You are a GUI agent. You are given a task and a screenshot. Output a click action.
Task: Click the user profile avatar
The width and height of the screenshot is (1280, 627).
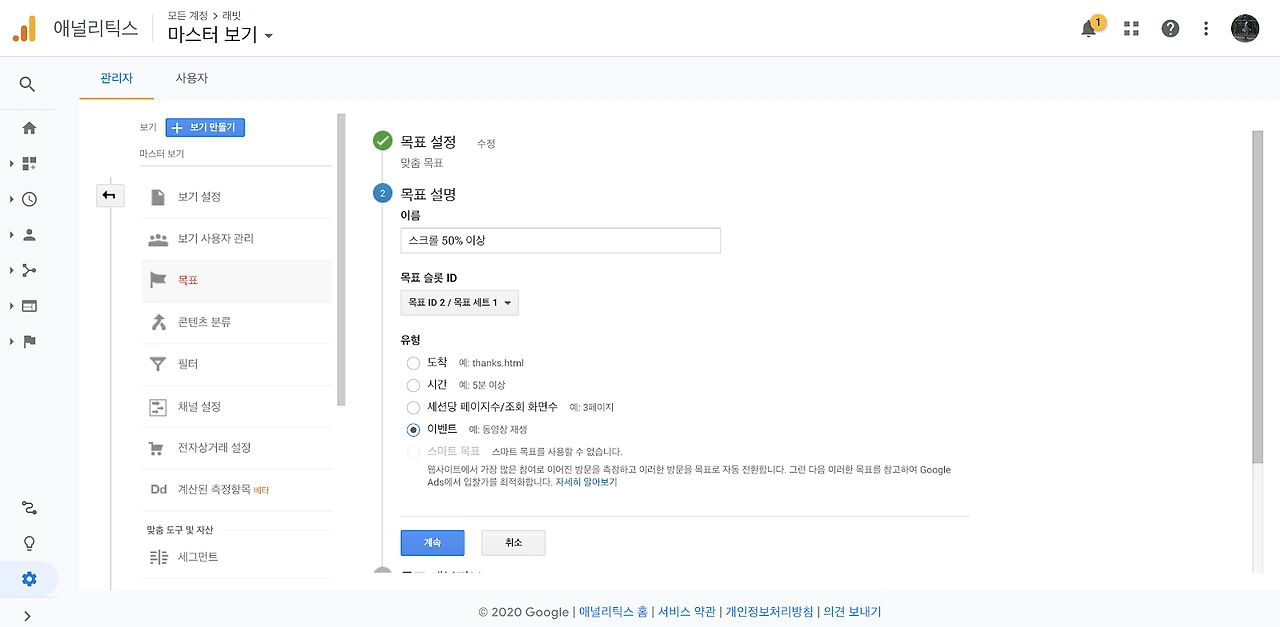(x=1245, y=28)
